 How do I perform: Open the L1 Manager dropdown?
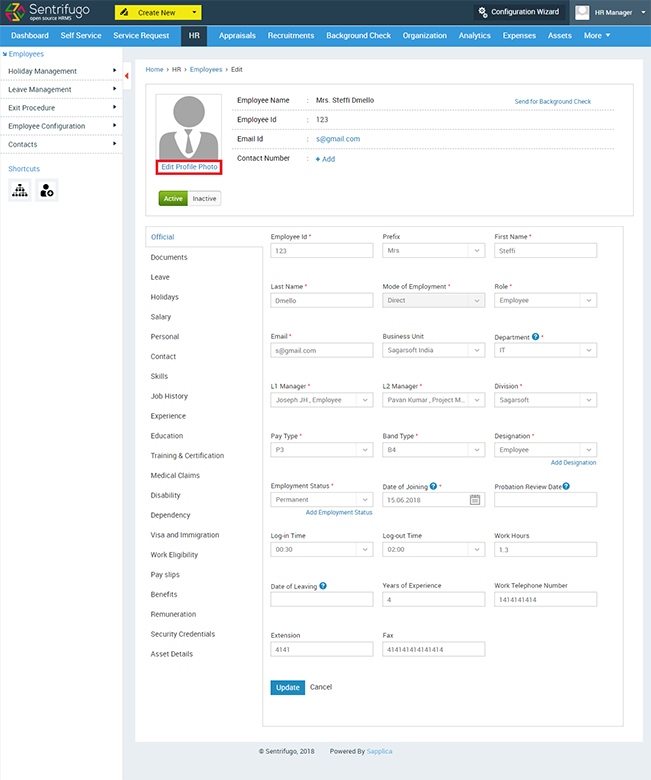tap(322, 400)
